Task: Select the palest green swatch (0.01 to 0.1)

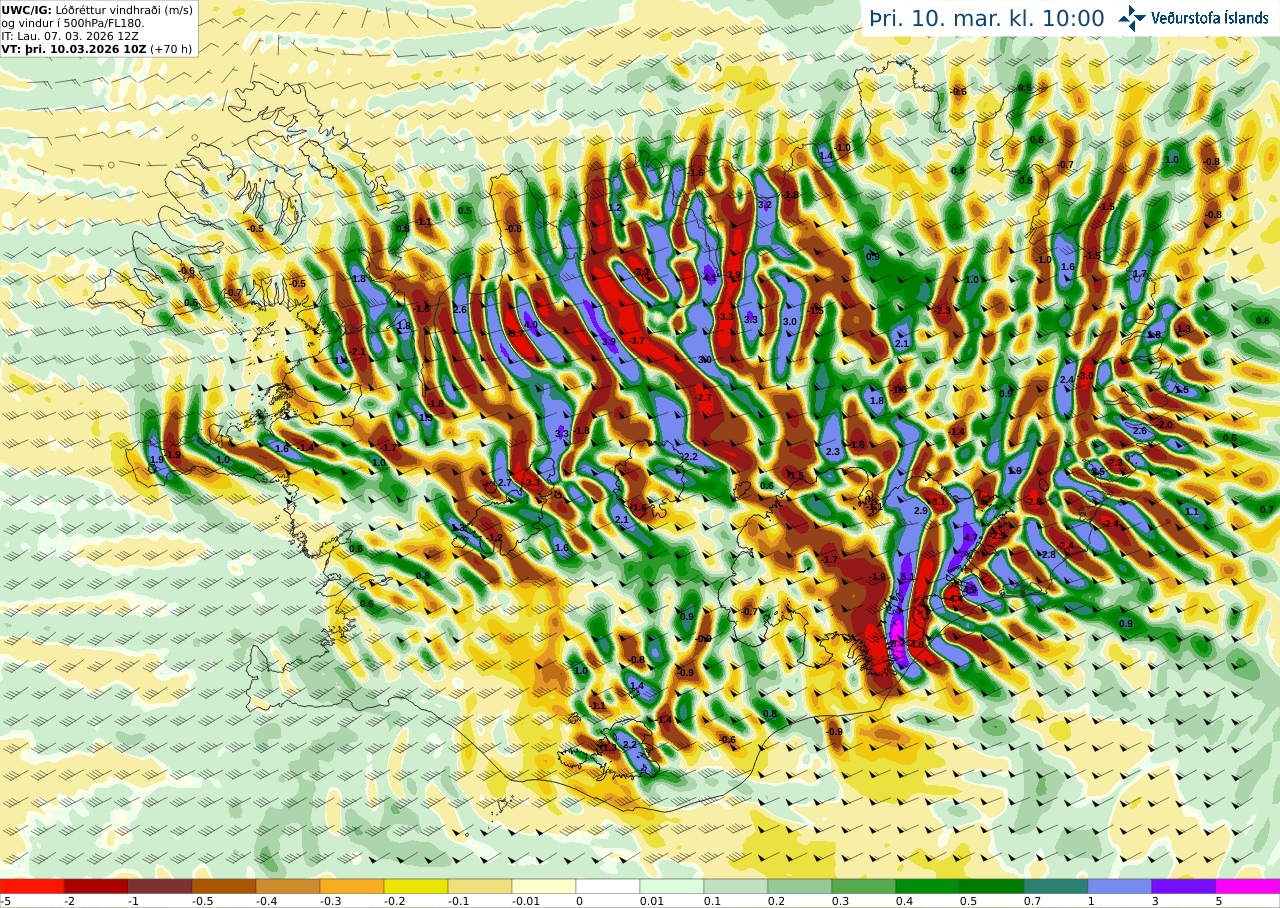Action: 672,886
